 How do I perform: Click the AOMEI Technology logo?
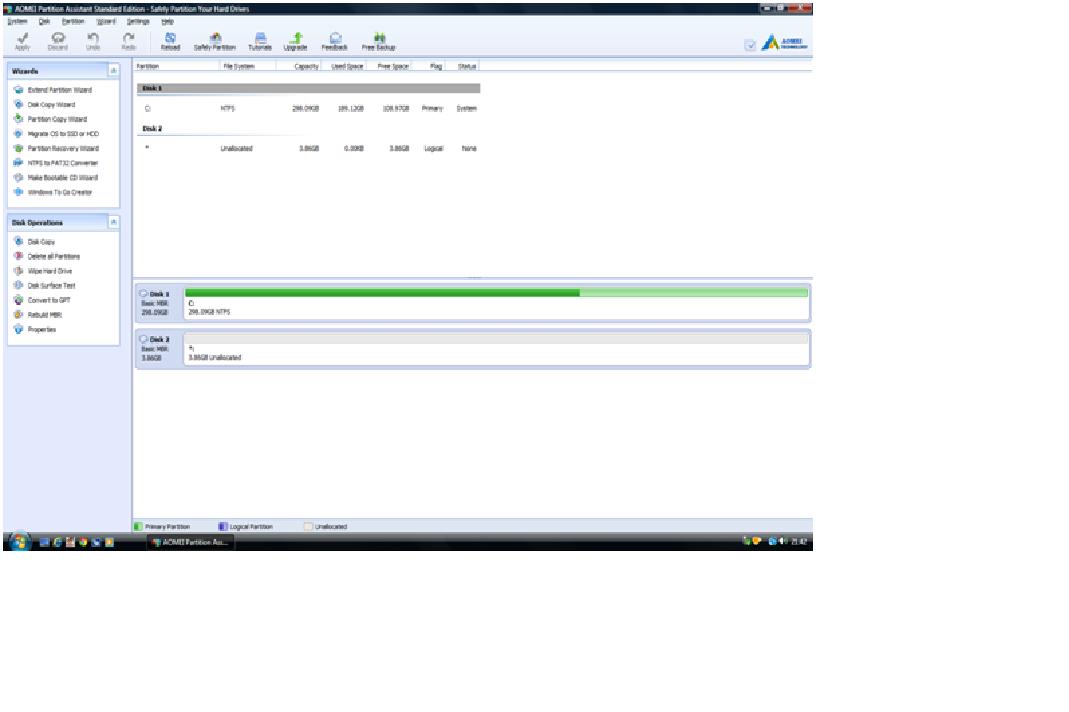pos(785,44)
